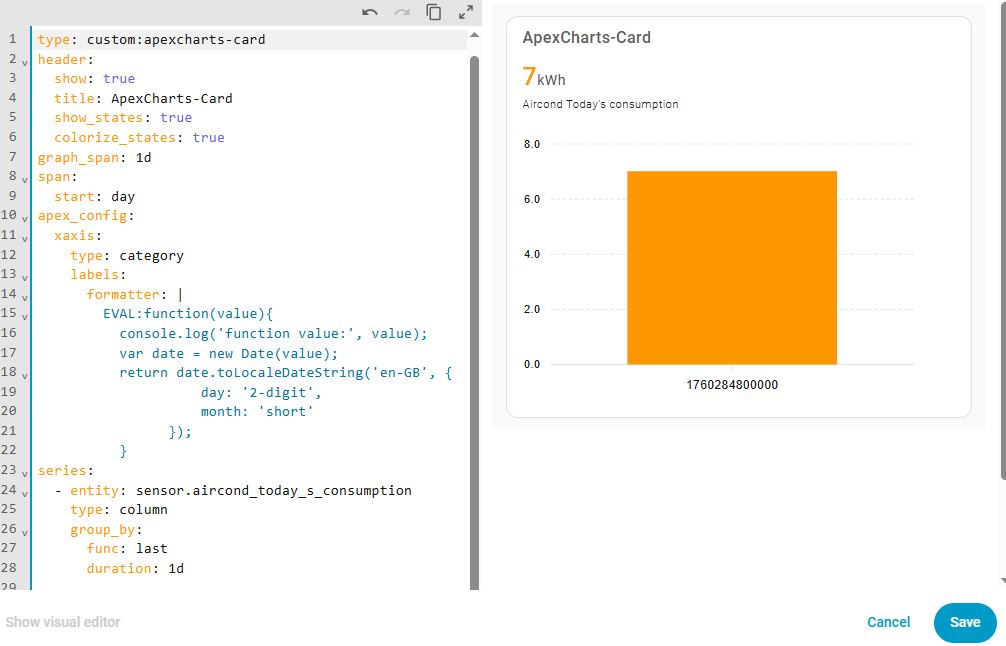Screen dimensions: 1006x646
Task: Fold the xaxis section at line 11
Action: (x=25, y=239)
